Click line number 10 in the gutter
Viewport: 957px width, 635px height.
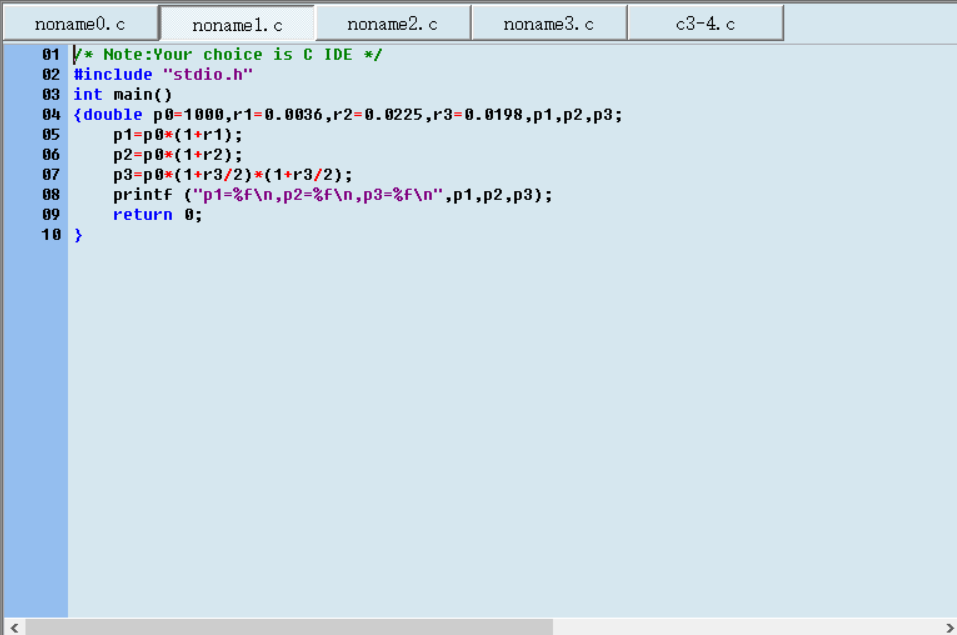point(51,235)
